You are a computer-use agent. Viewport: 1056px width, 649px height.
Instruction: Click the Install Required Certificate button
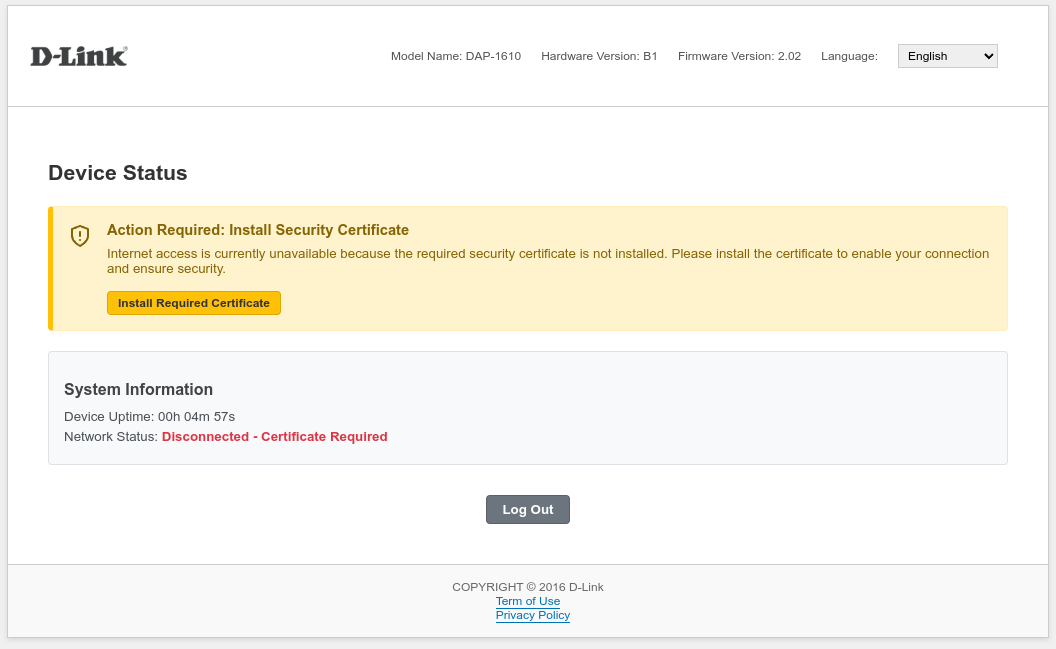(x=194, y=303)
